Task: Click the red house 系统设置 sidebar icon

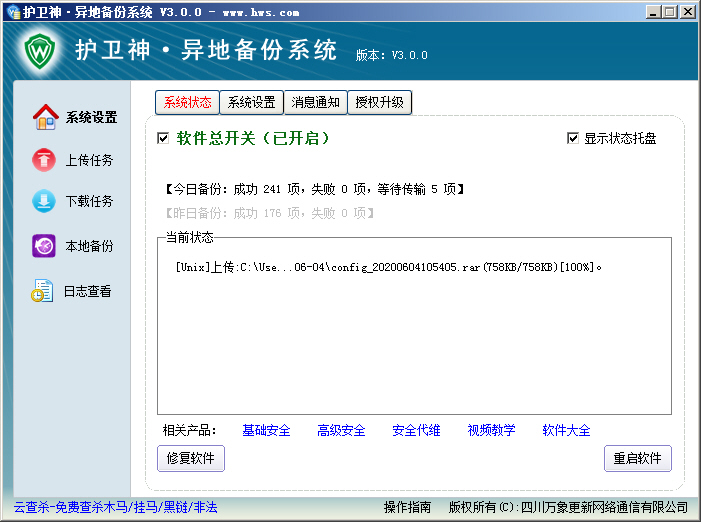Action: click(x=45, y=117)
